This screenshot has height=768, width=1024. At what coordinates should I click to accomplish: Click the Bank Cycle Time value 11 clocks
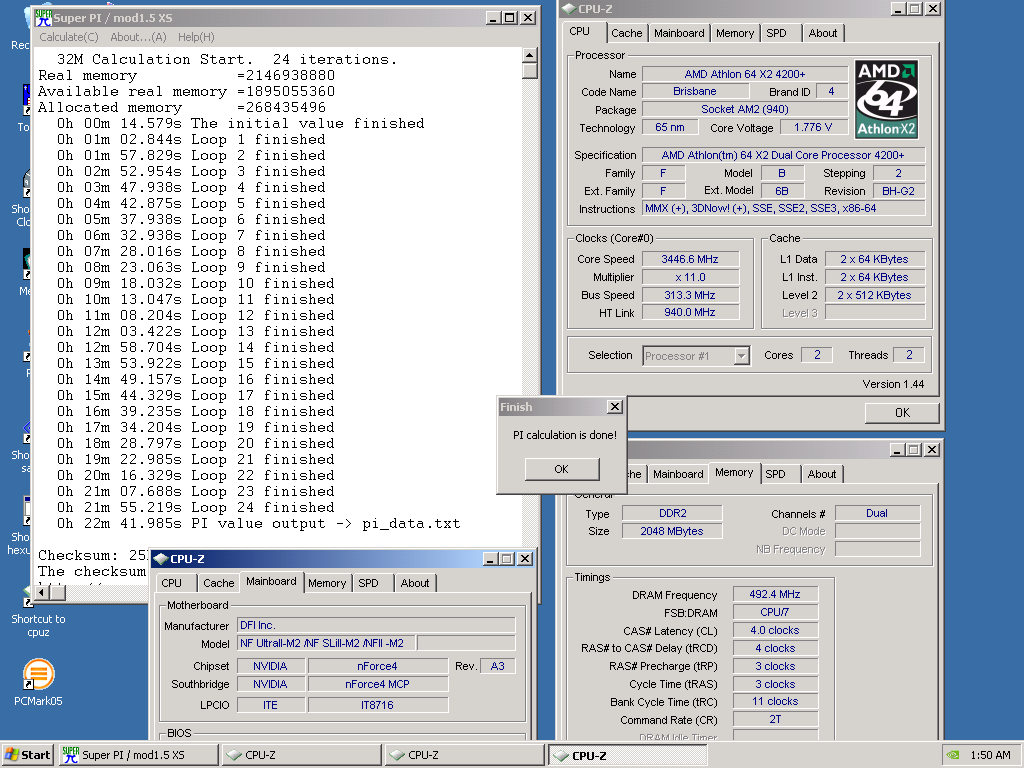pyautogui.click(x=775, y=701)
